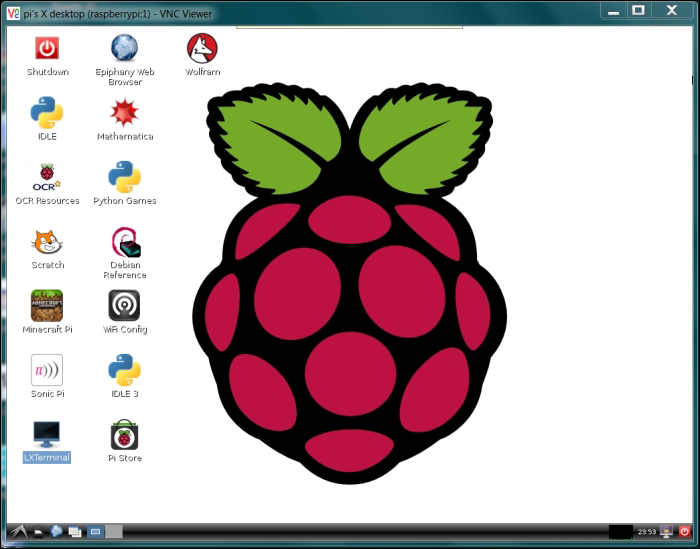
Task: Open the Debian Reference icon
Action: coord(125,242)
